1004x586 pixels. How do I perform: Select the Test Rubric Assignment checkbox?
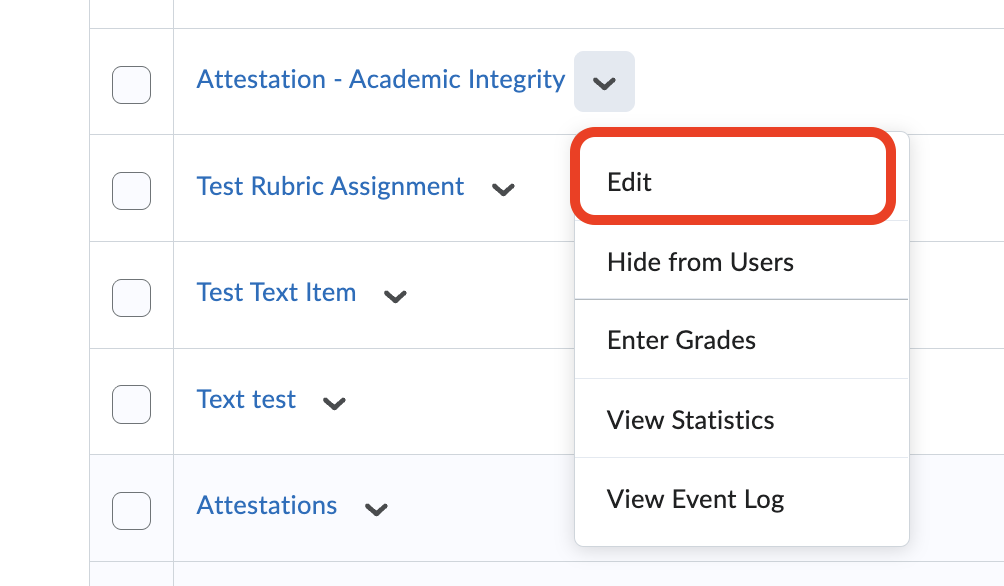[131, 190]
